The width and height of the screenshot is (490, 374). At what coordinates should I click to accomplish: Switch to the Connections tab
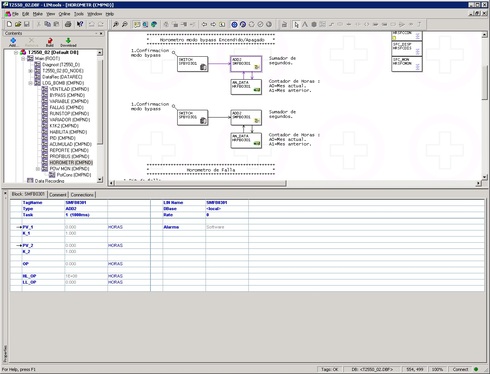(82, 195)
